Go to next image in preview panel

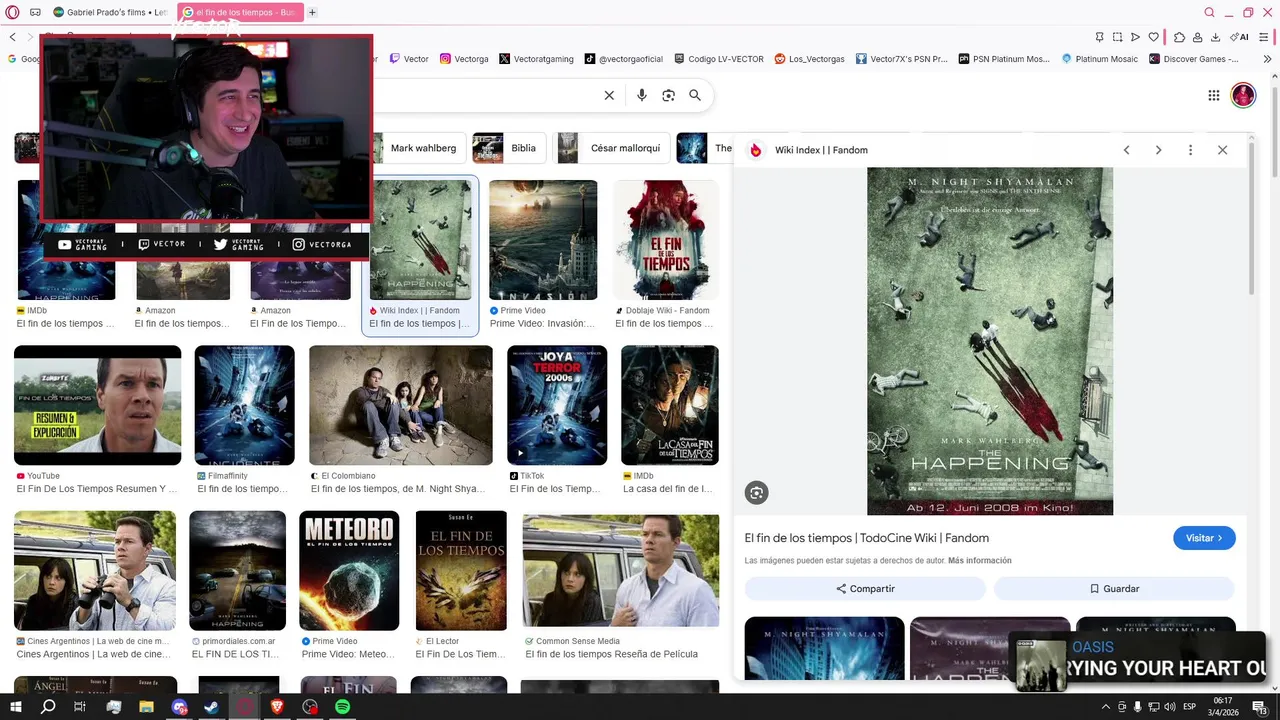[x=1158, y=150]
